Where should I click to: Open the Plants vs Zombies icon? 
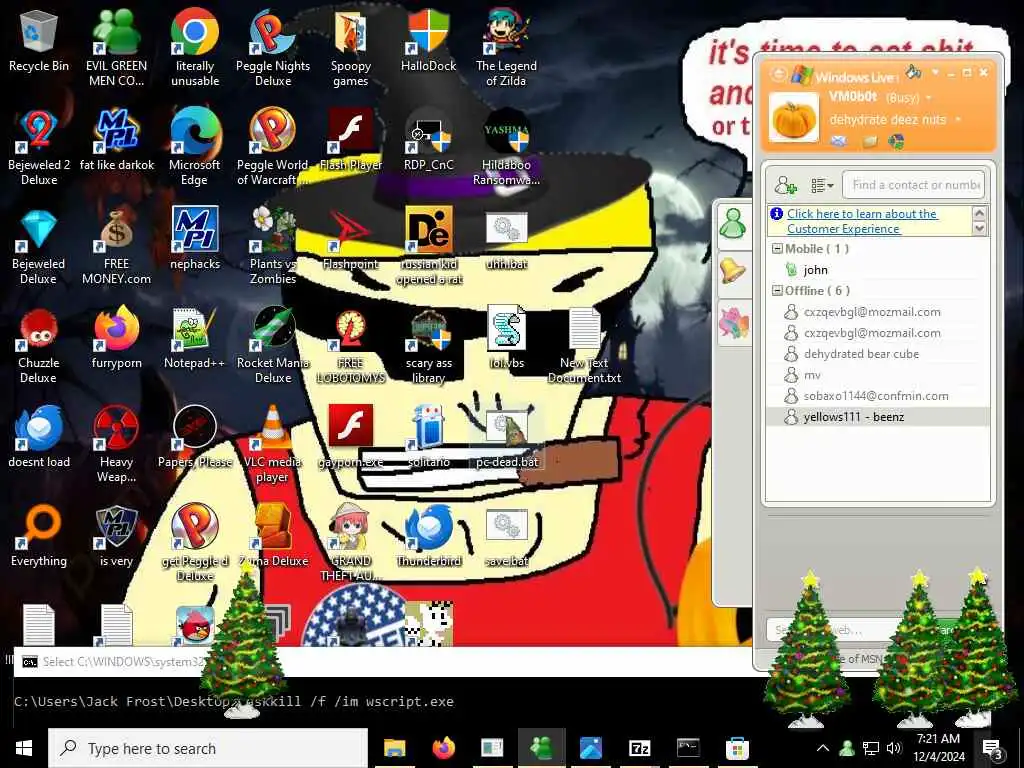click(x=273, y=247)
